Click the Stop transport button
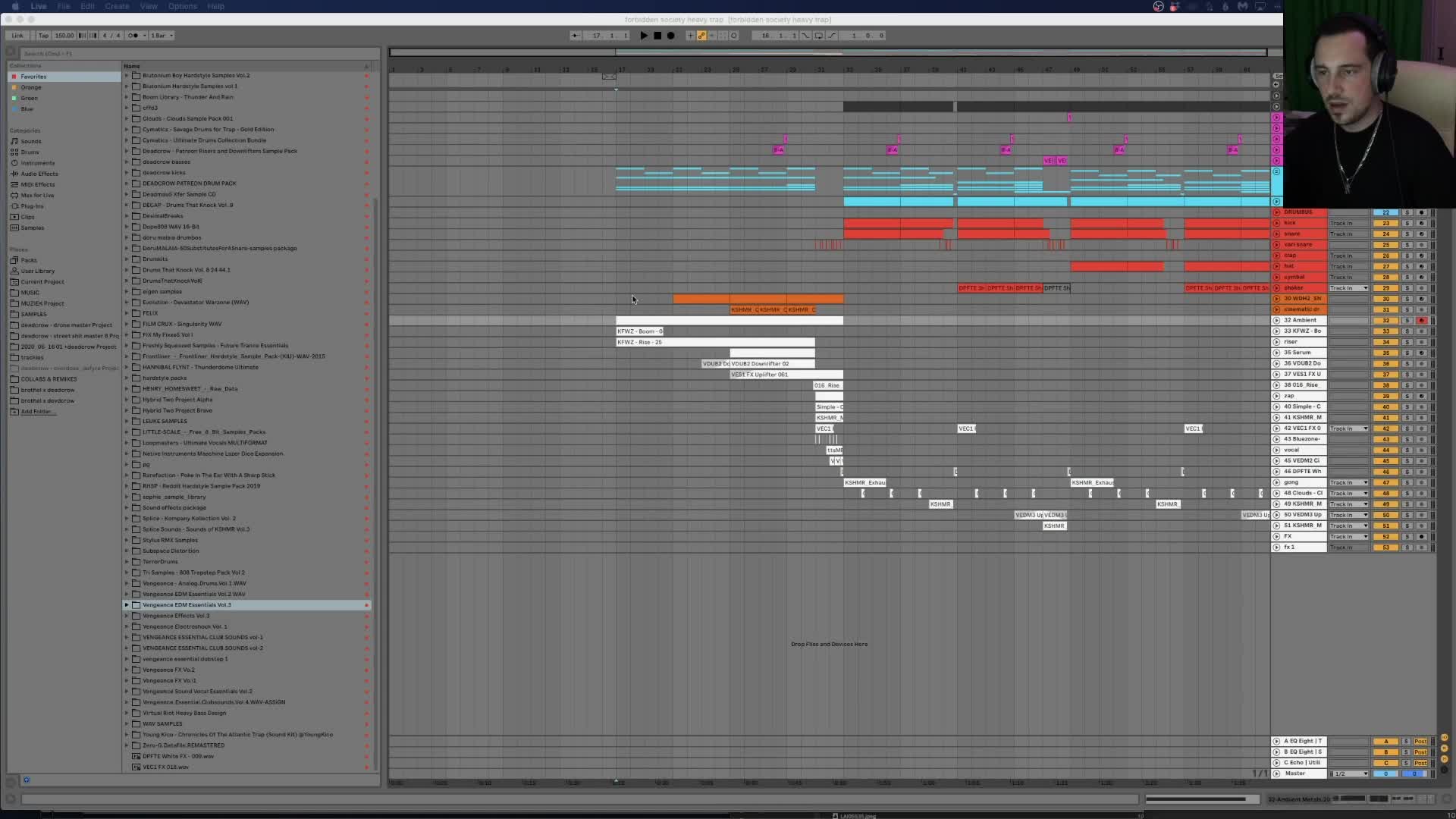This screenshot has width=1456, height=819. pyautogui.click(x=657, y=36)
